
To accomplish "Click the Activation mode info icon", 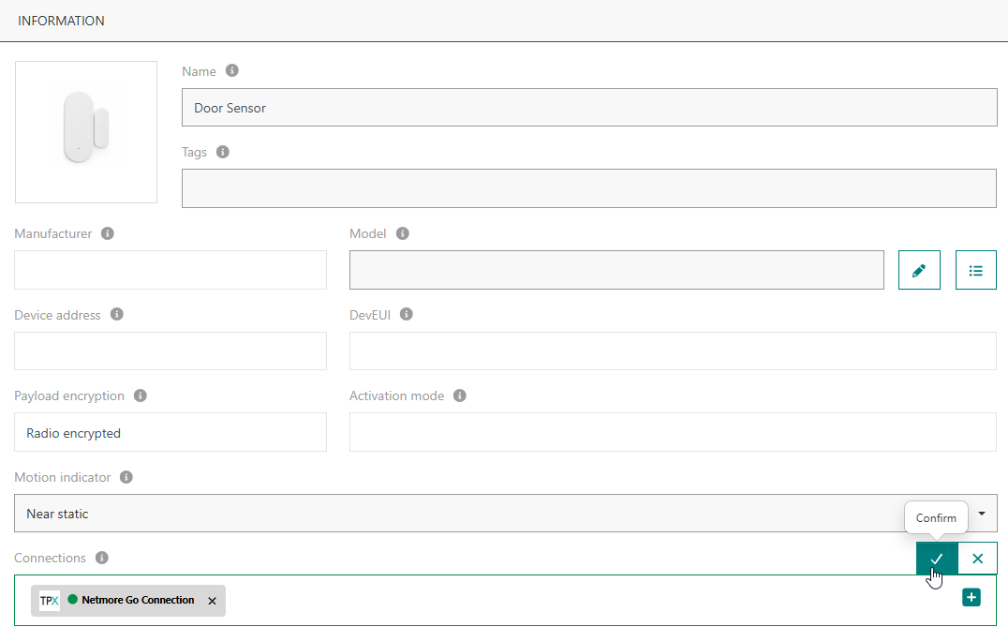I will [460, 395].
